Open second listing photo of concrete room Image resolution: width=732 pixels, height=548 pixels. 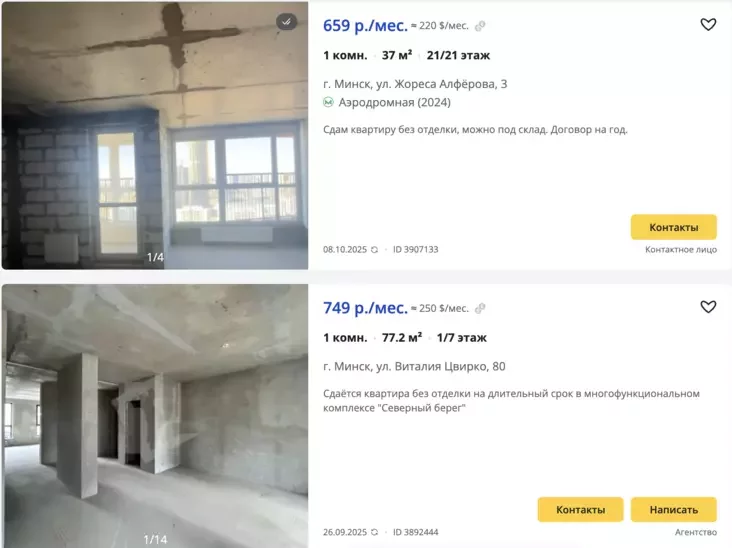155,416
